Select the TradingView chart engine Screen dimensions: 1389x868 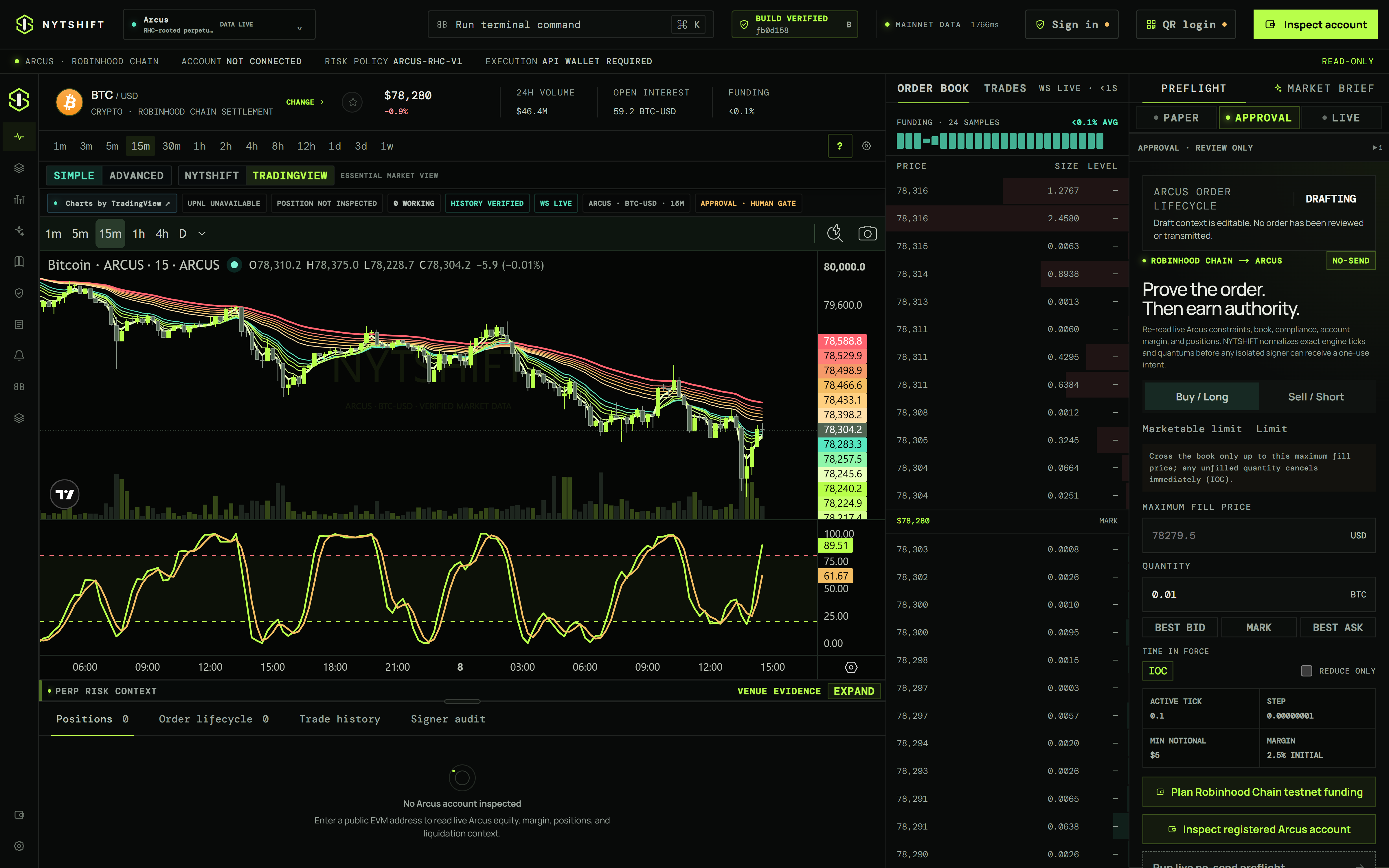click(x=290, y=176)
